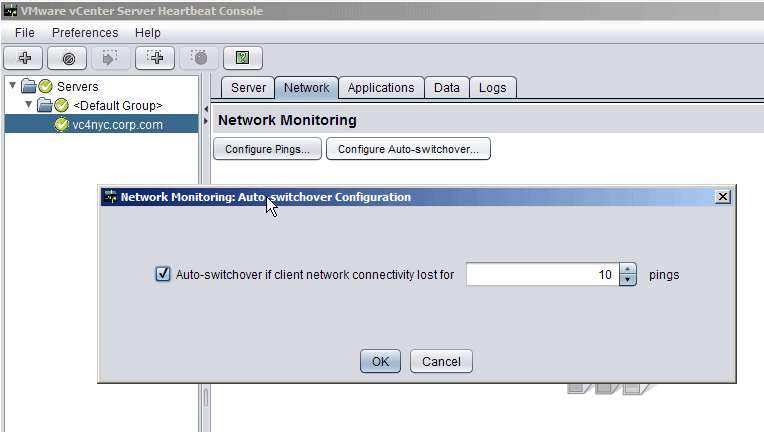This screenshot has height=432, width=764.
Task: Click the pings number input field
Action: point(540,274)
